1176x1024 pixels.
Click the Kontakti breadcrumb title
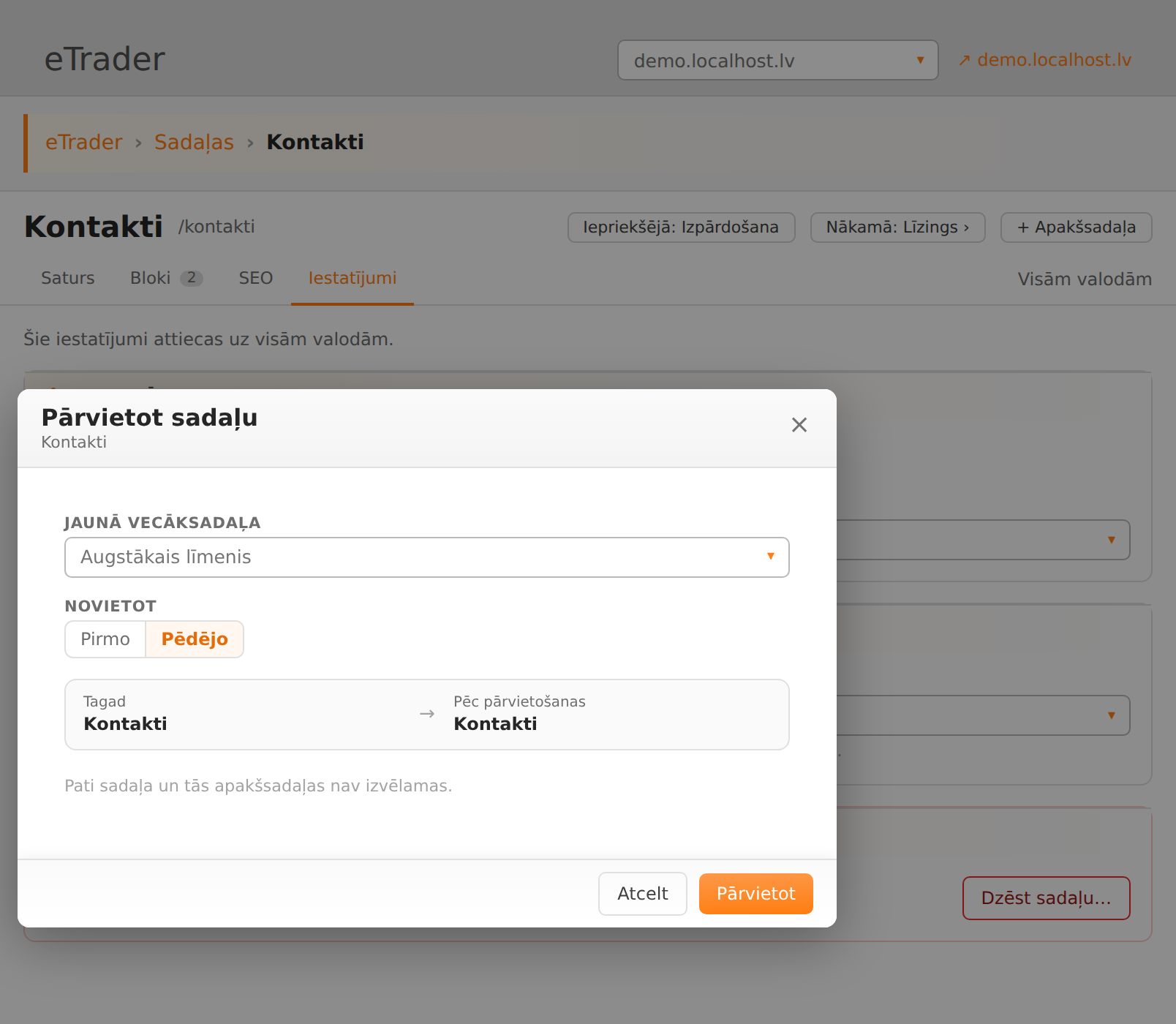tap(315, 142)
